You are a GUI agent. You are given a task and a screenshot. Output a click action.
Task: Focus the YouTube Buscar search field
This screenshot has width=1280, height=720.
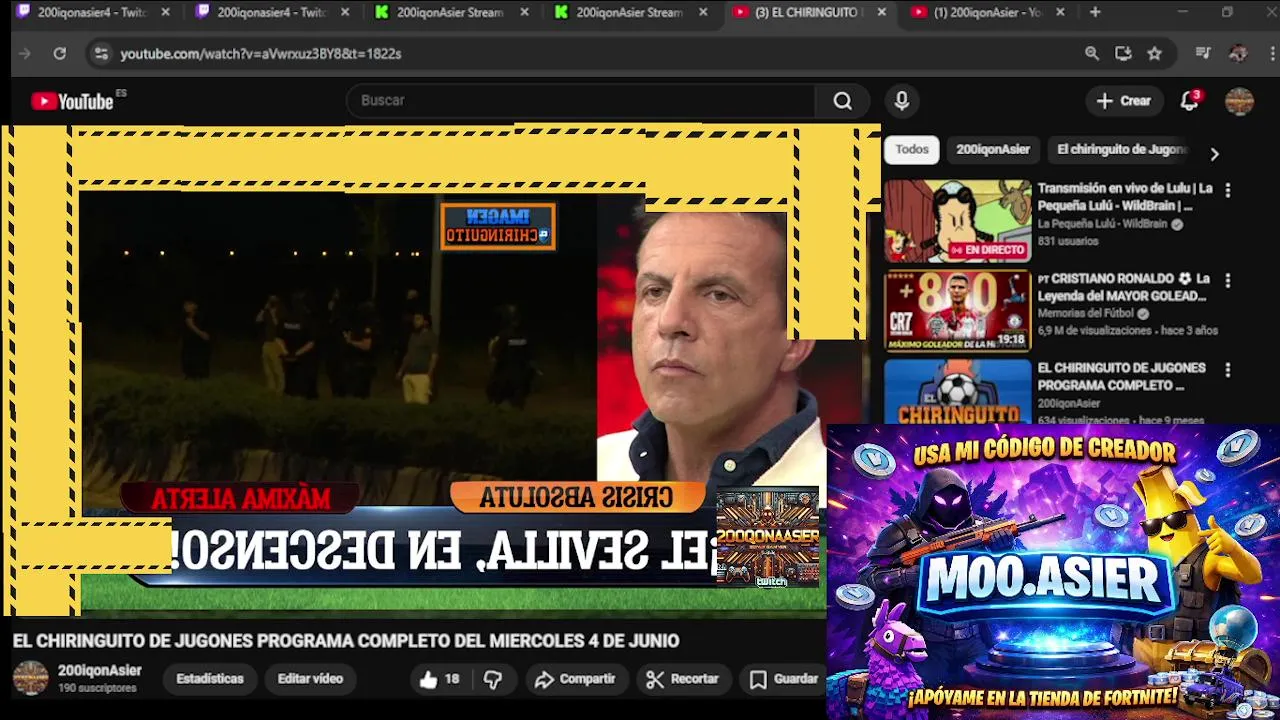pos(580,101)
